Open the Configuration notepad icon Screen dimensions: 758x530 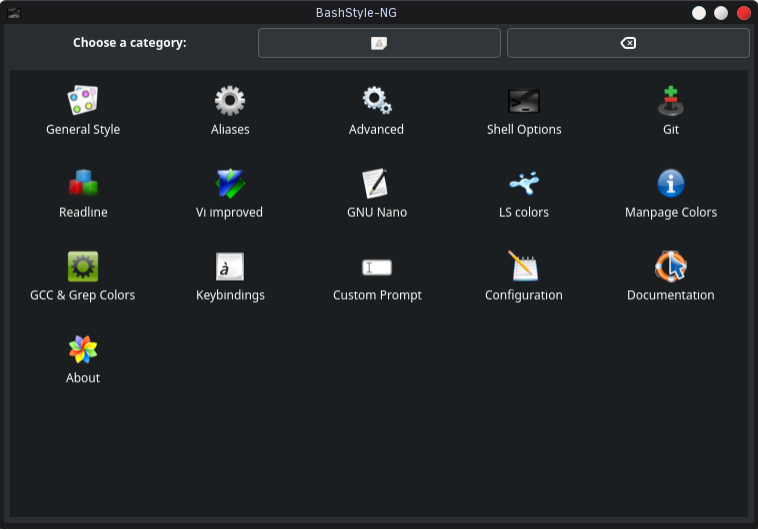523,265
